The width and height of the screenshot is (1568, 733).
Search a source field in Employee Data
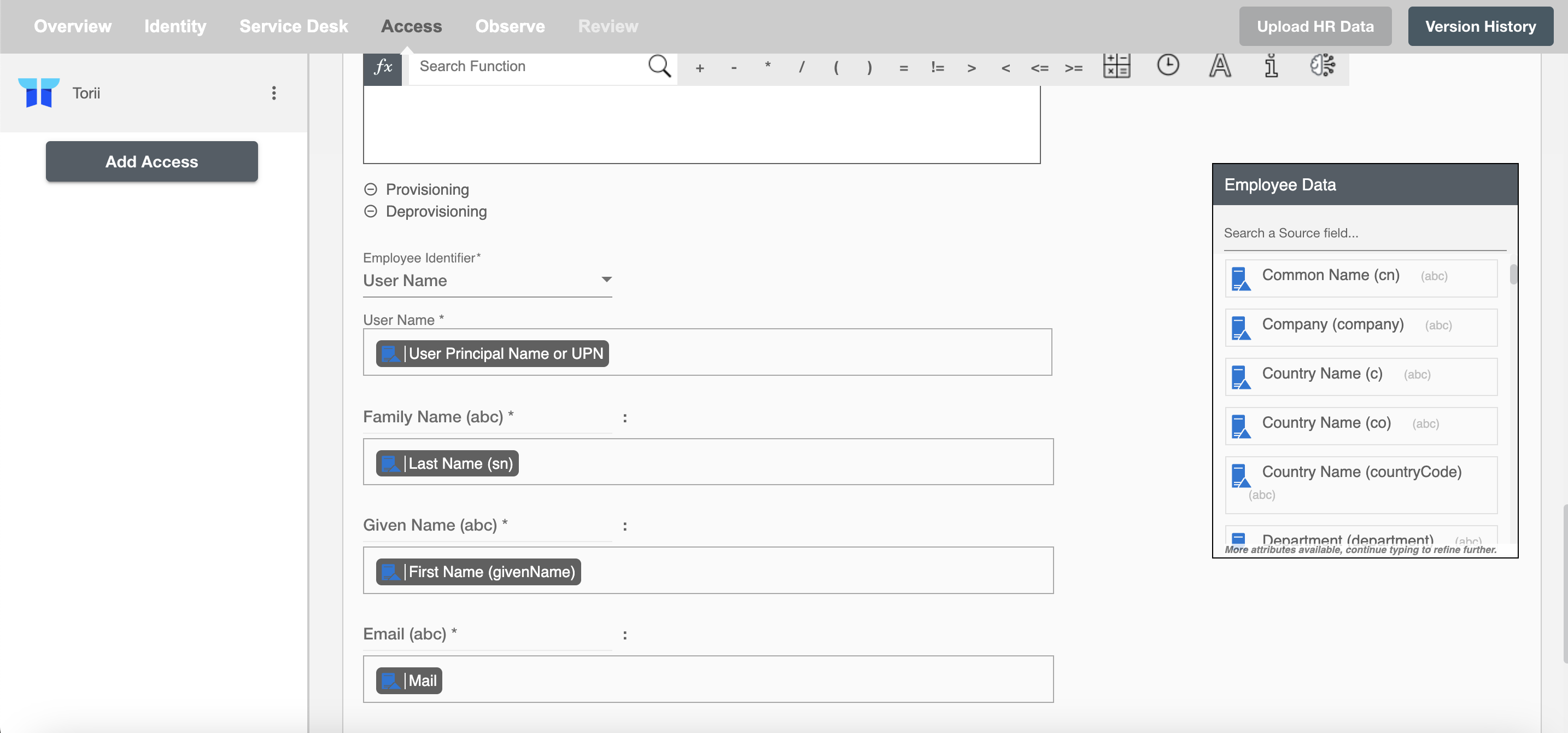click(1363, 232)
